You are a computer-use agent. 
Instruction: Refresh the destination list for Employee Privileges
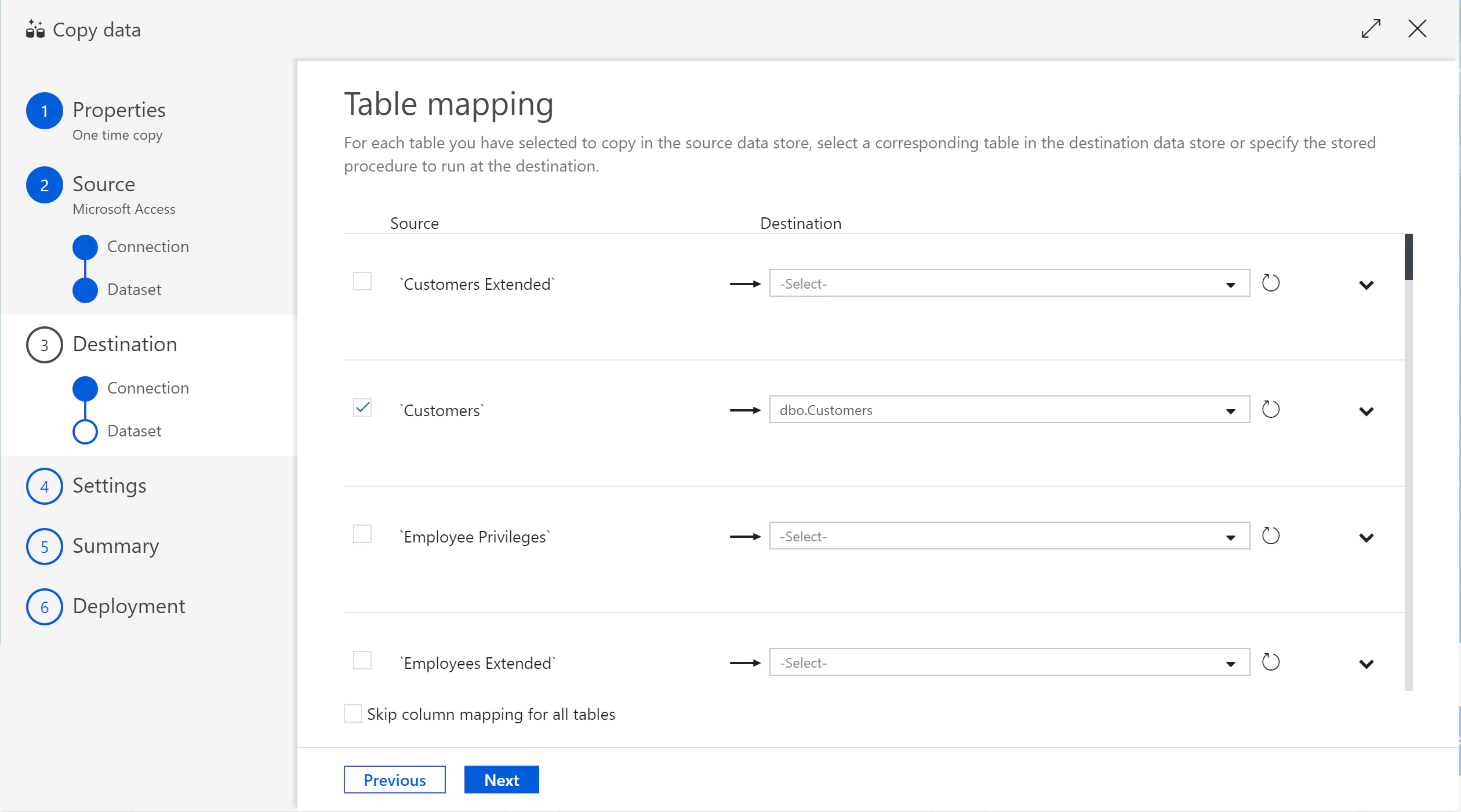(1270, 536)
